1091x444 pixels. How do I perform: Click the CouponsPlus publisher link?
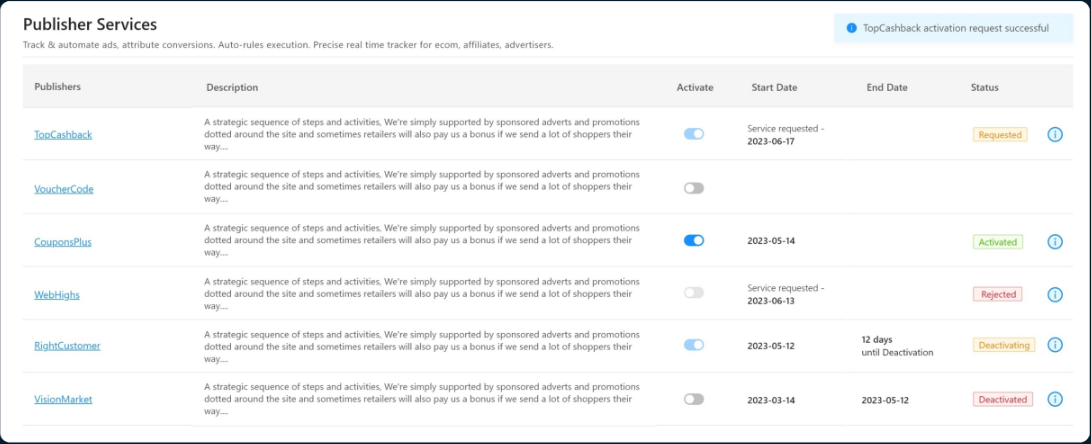click(63, 242)
